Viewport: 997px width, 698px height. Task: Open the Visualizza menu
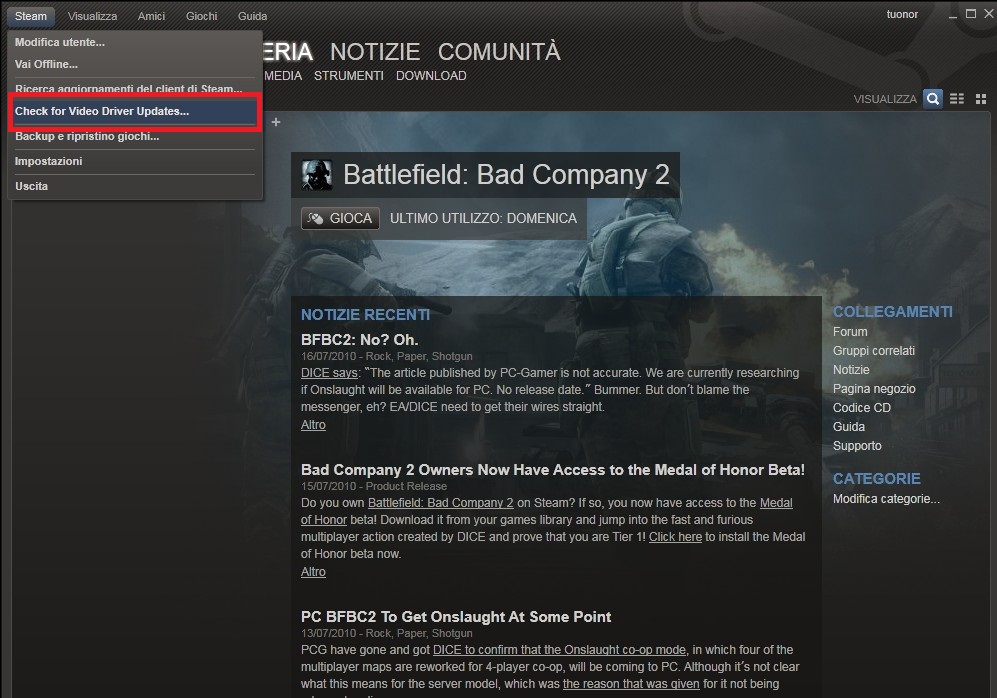[x=92, y=16]
